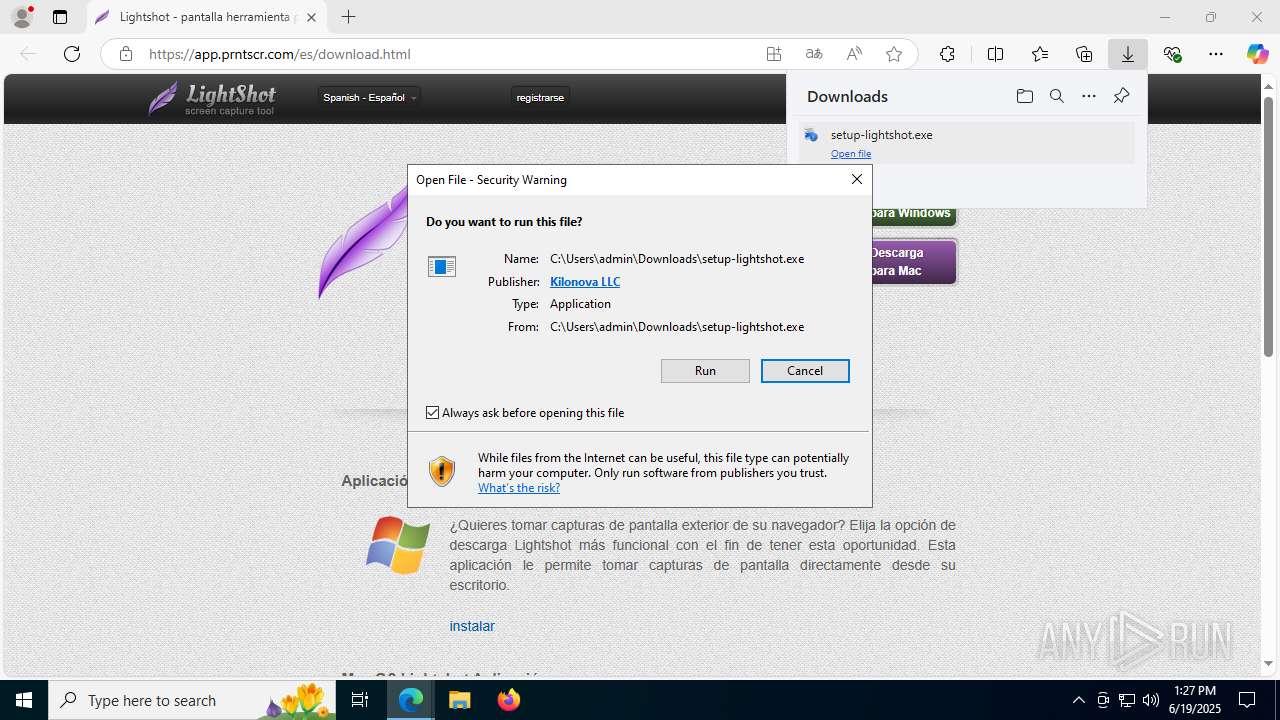Add page to favorites star icon
This screenshot has height=720, width=1280.
point(894,54)
